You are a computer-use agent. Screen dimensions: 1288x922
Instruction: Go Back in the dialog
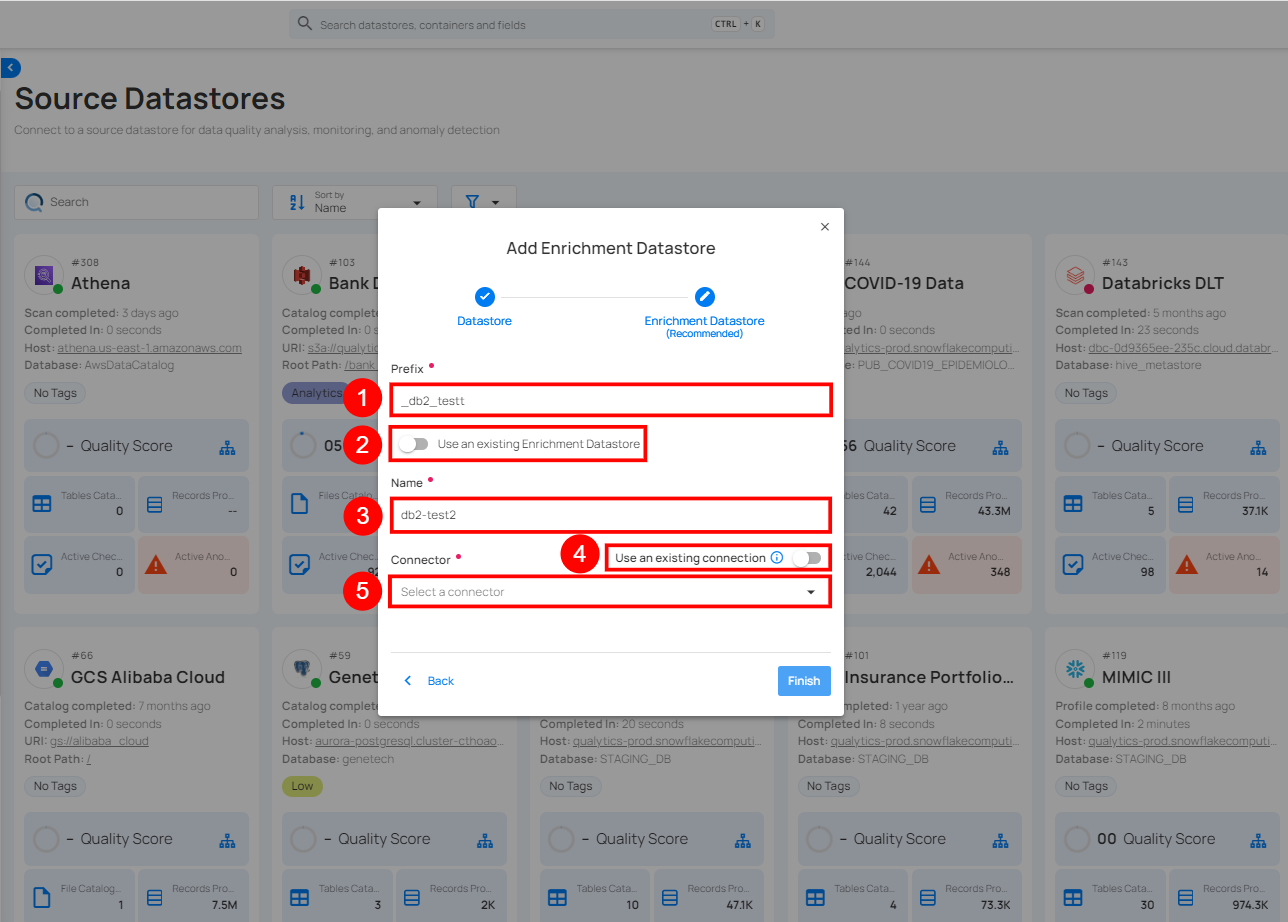point(430,681)
